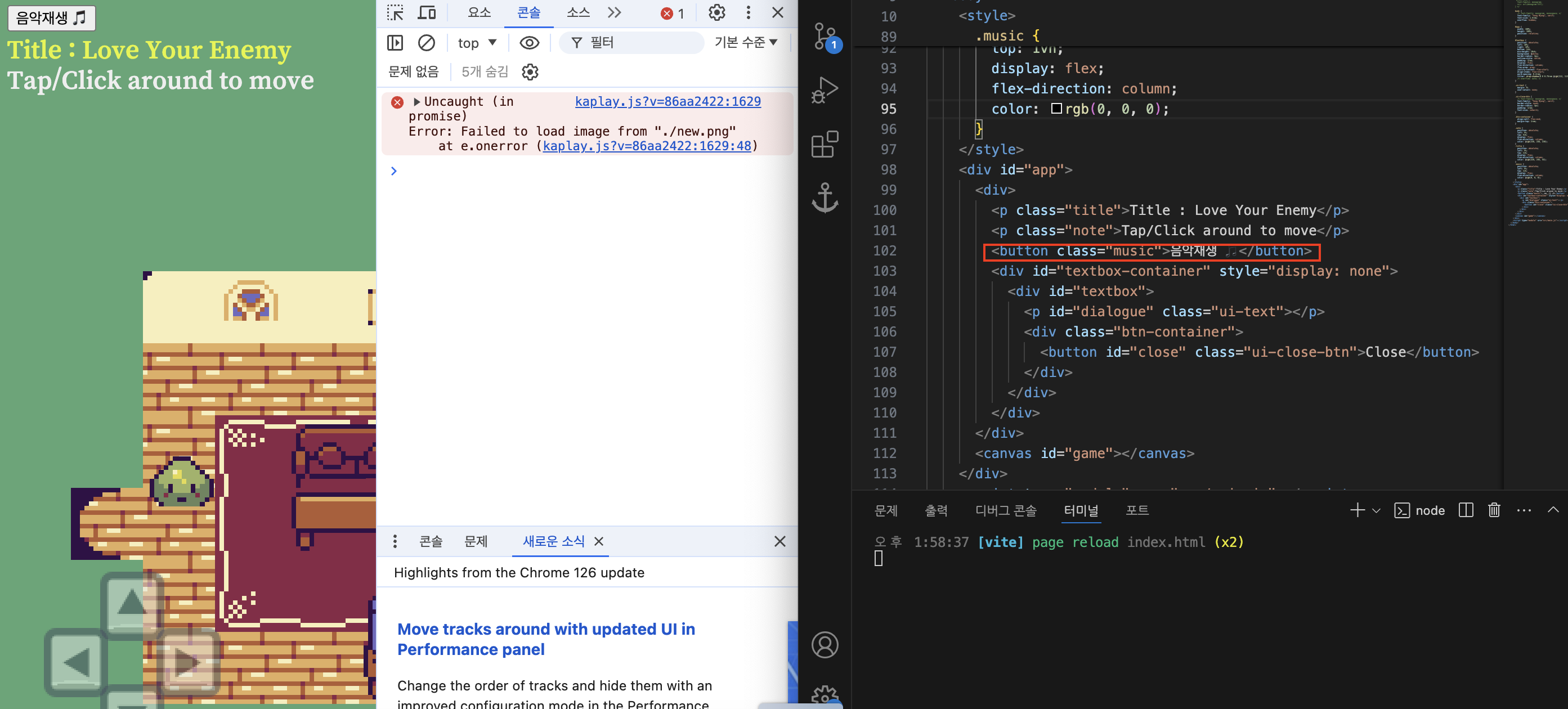
Task: Toggle the console sidebar panel
Action: pos(395,43)
